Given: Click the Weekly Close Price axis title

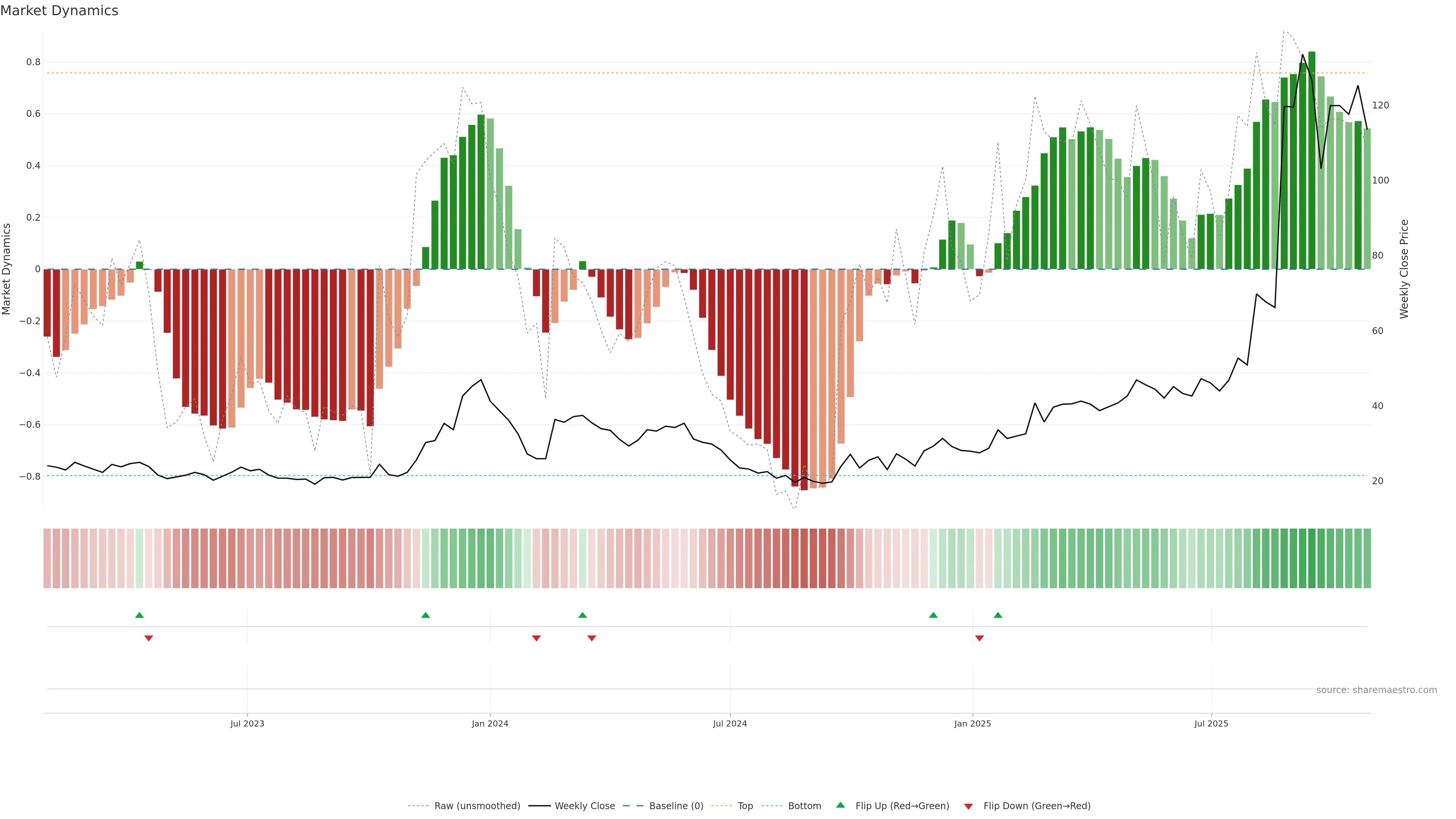Looking at the screenshot, I should tap(1404, 269).
